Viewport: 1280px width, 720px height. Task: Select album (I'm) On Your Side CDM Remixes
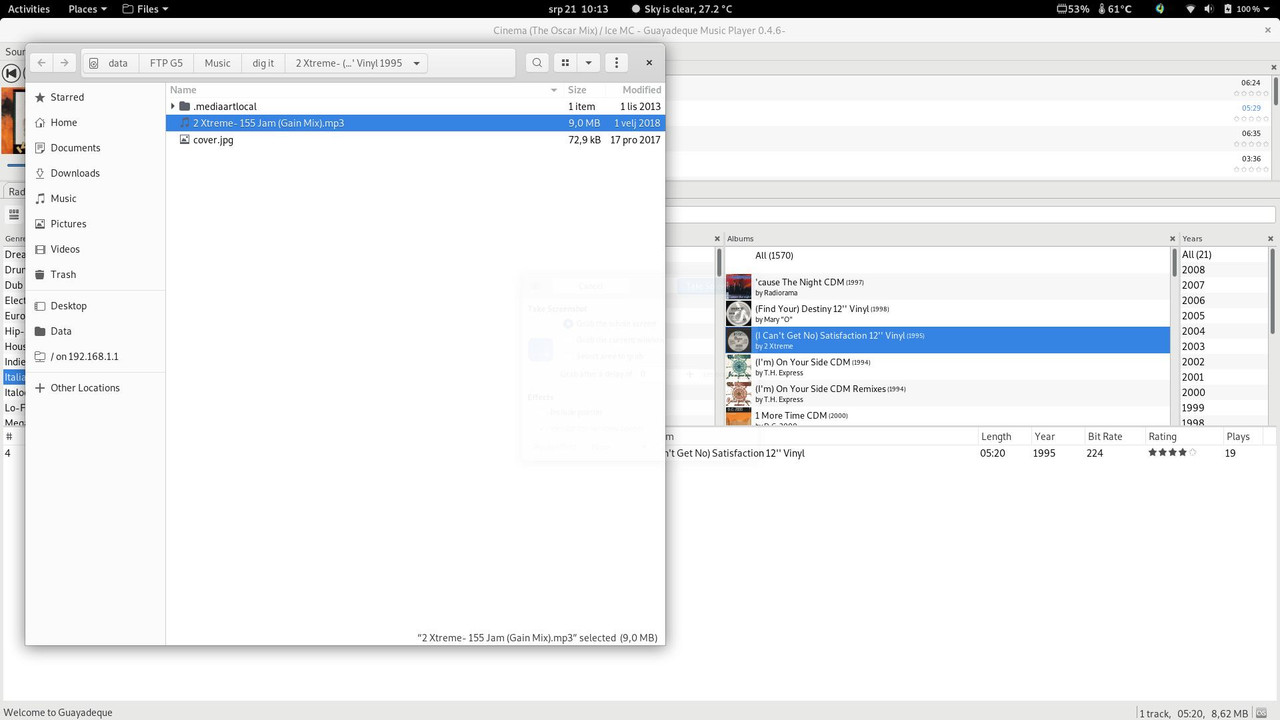coord(947,394)
